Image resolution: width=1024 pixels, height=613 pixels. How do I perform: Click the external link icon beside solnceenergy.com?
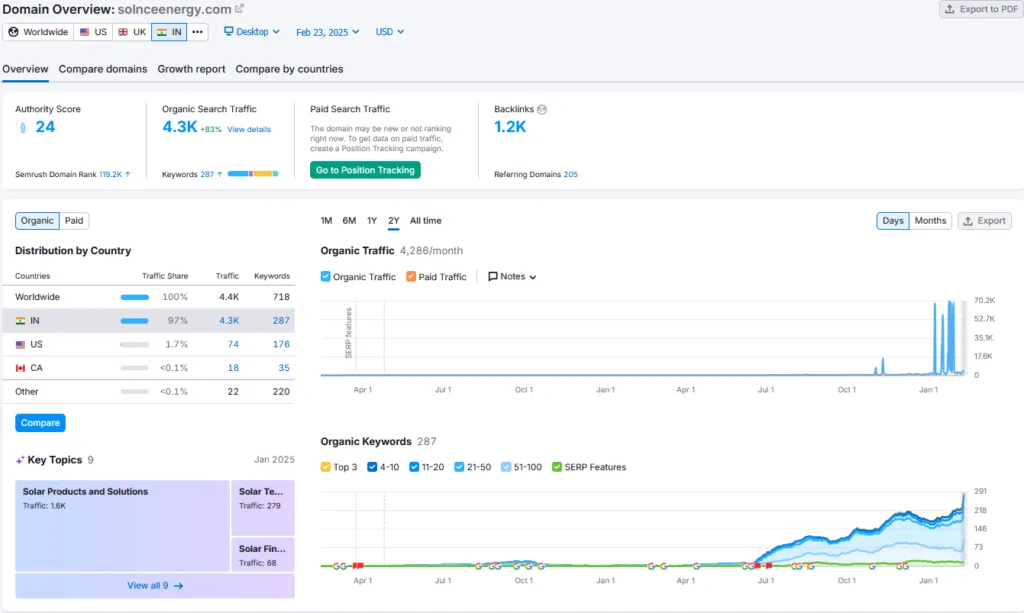239,9
